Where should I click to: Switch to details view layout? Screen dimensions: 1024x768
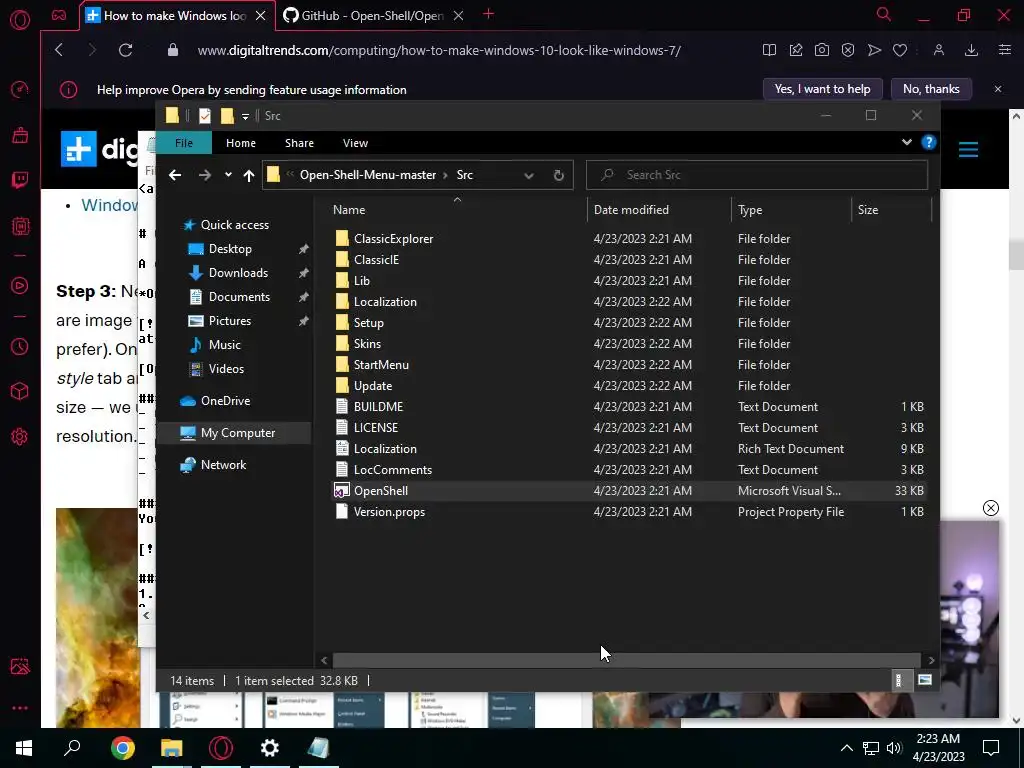pyautogui.click(x=899, y=680)
